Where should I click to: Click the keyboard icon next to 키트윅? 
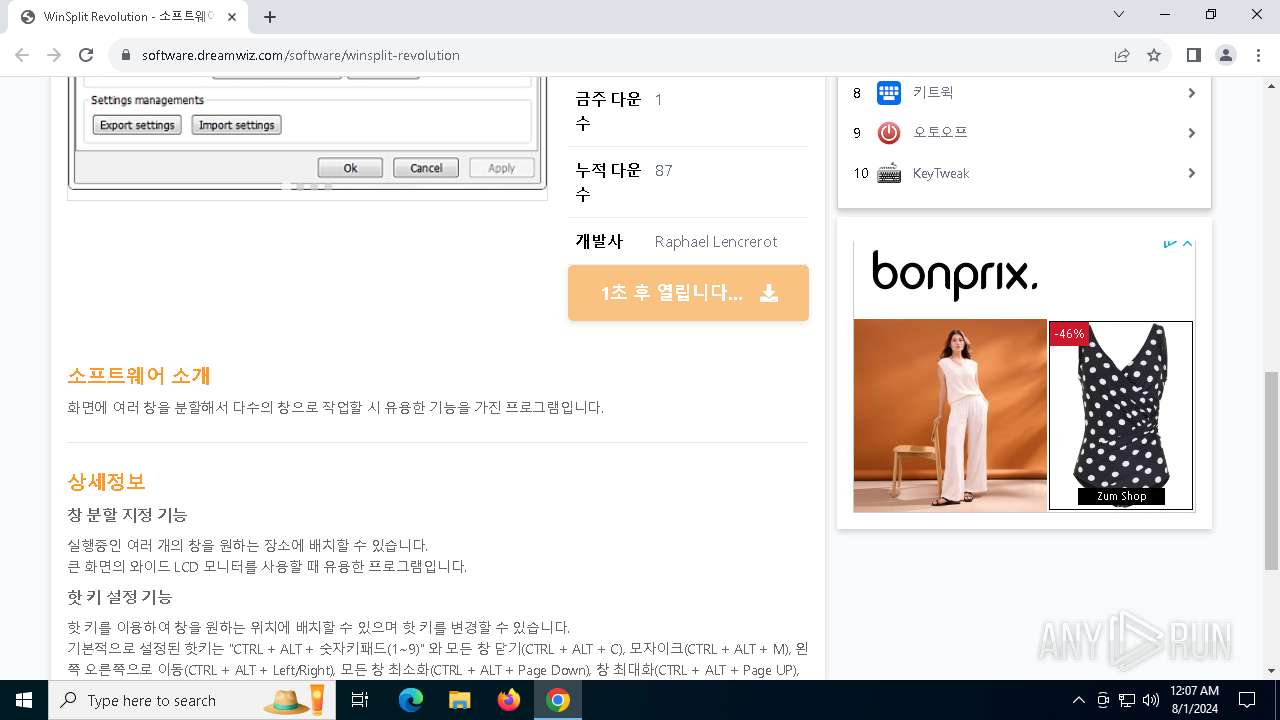pyautogui.click(x=889, y=93)
